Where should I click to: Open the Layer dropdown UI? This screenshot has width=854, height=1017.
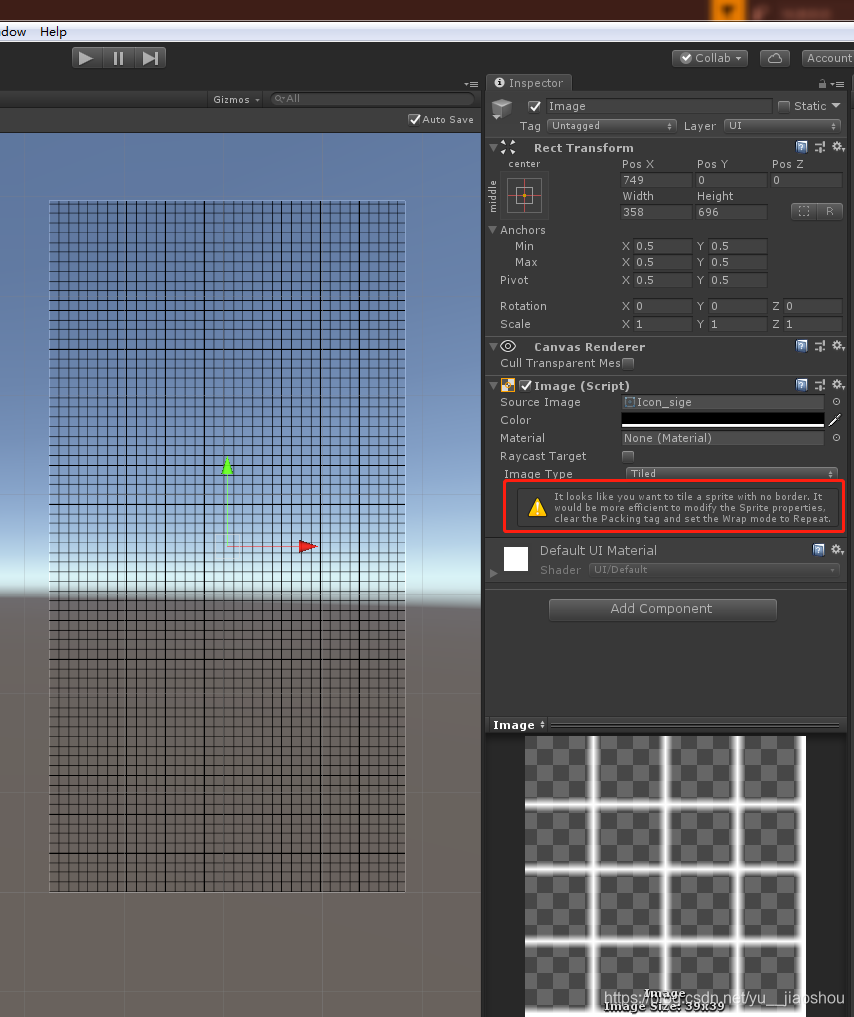coord(782,126)
